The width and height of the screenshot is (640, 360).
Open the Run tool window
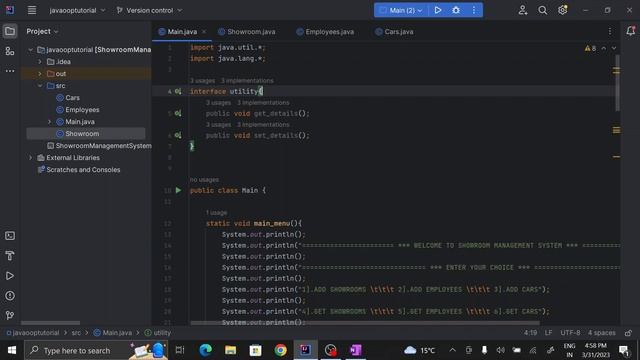[10, 276]
